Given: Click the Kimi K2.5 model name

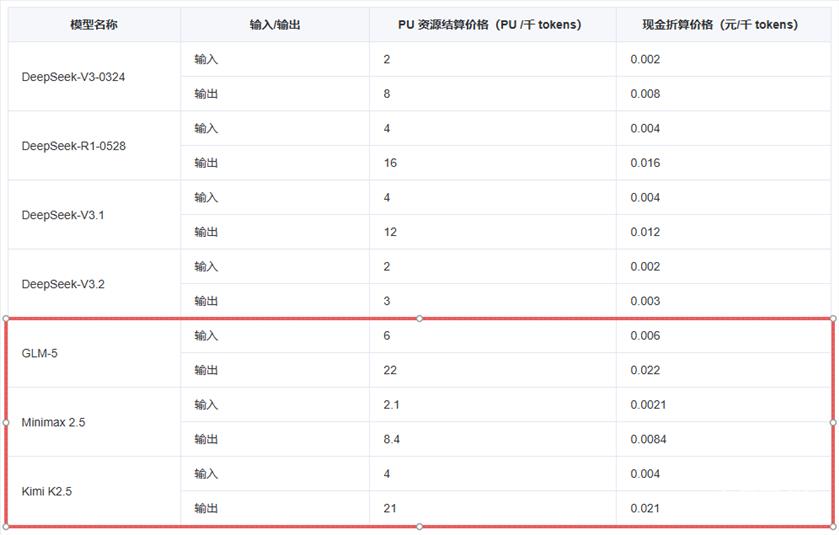Looking at the screenshot, I should [47, 491].
